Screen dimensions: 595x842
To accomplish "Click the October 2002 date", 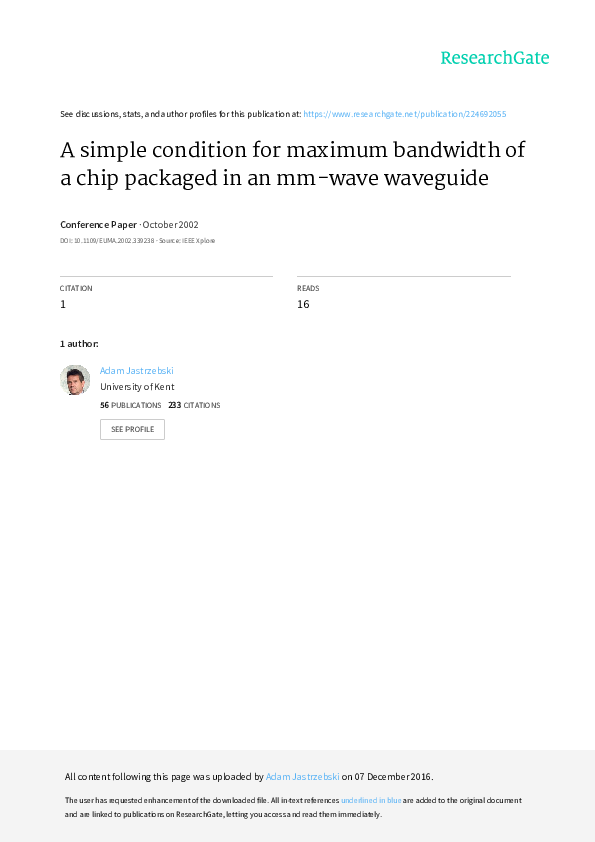I will point(170,224).
